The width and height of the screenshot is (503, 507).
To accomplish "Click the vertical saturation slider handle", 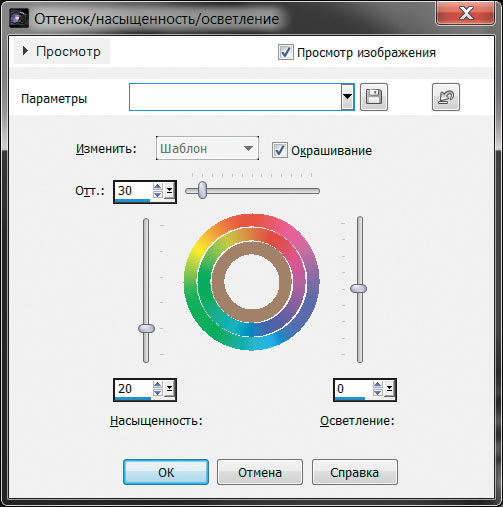I will coord(146,328).
